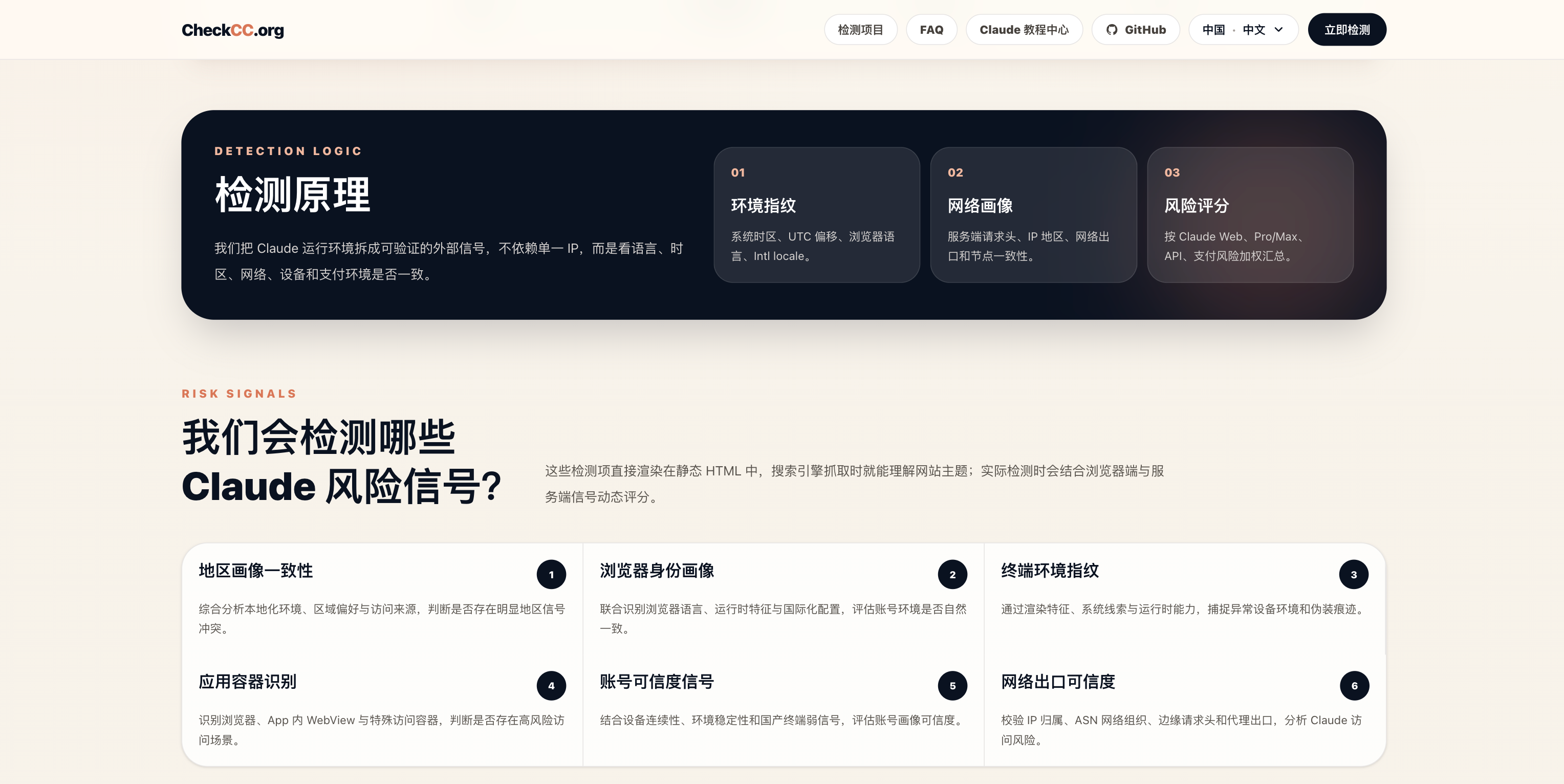Click the language dropdown chevron arrow
The image size is (1564, 784).
[x=1278, y=30]
